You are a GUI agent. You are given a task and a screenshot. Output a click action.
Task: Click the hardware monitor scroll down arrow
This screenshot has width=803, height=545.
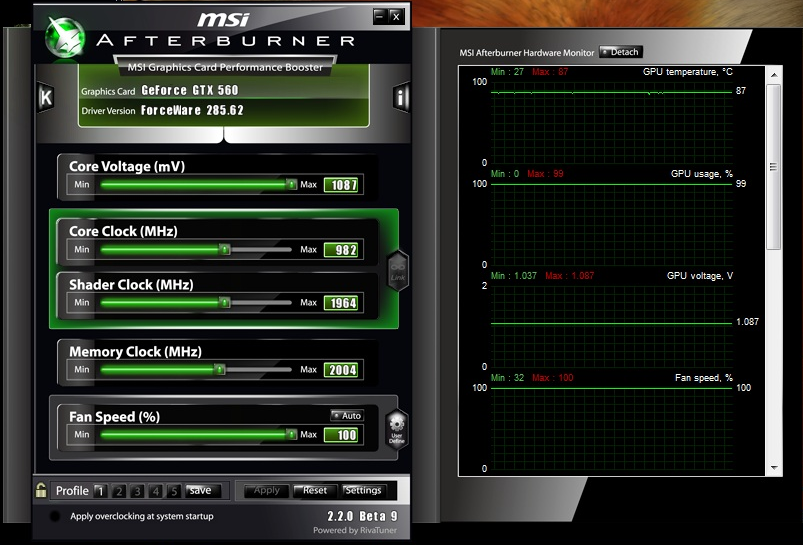click(774, 468)
